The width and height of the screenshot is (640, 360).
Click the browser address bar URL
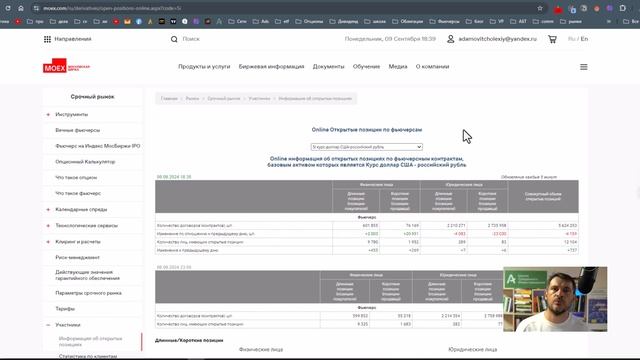click(x=112, y=8)
